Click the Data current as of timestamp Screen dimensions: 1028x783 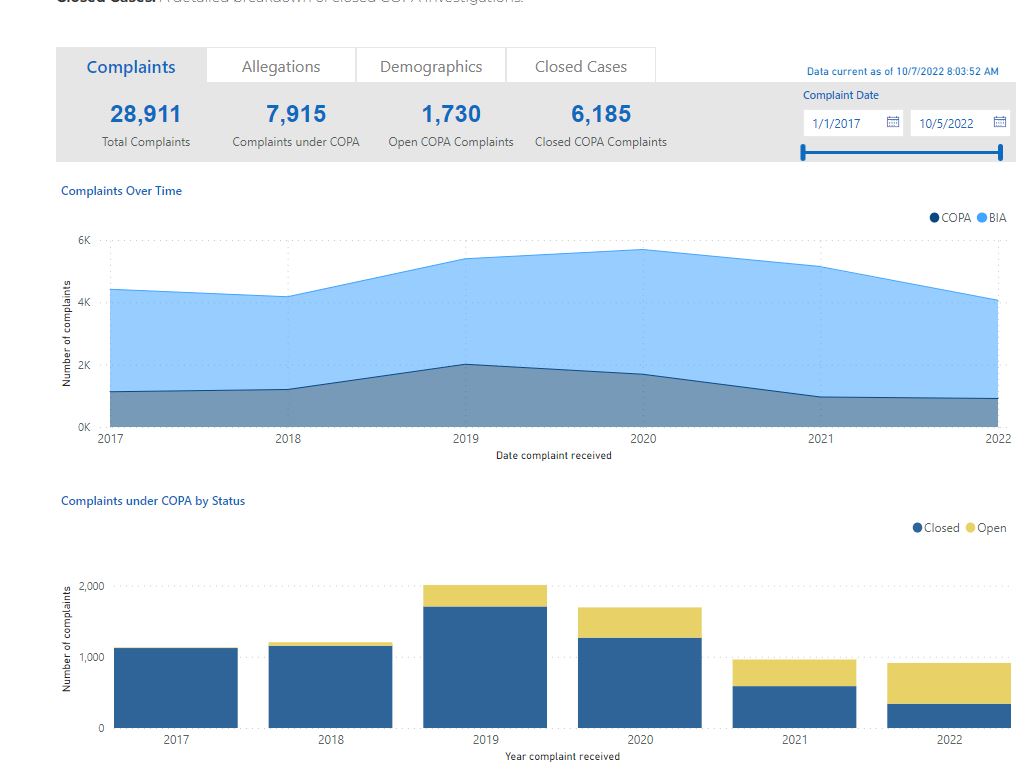coord(903,71)
